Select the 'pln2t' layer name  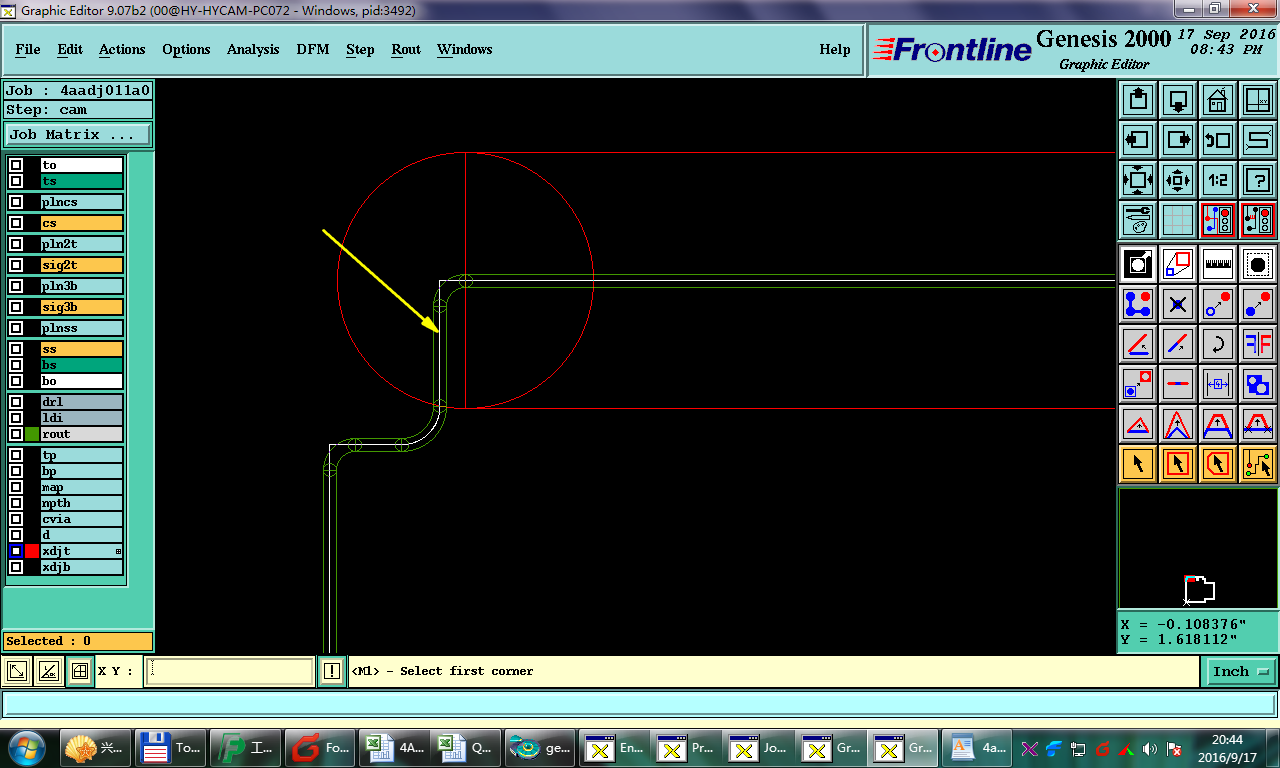[81, 244]
